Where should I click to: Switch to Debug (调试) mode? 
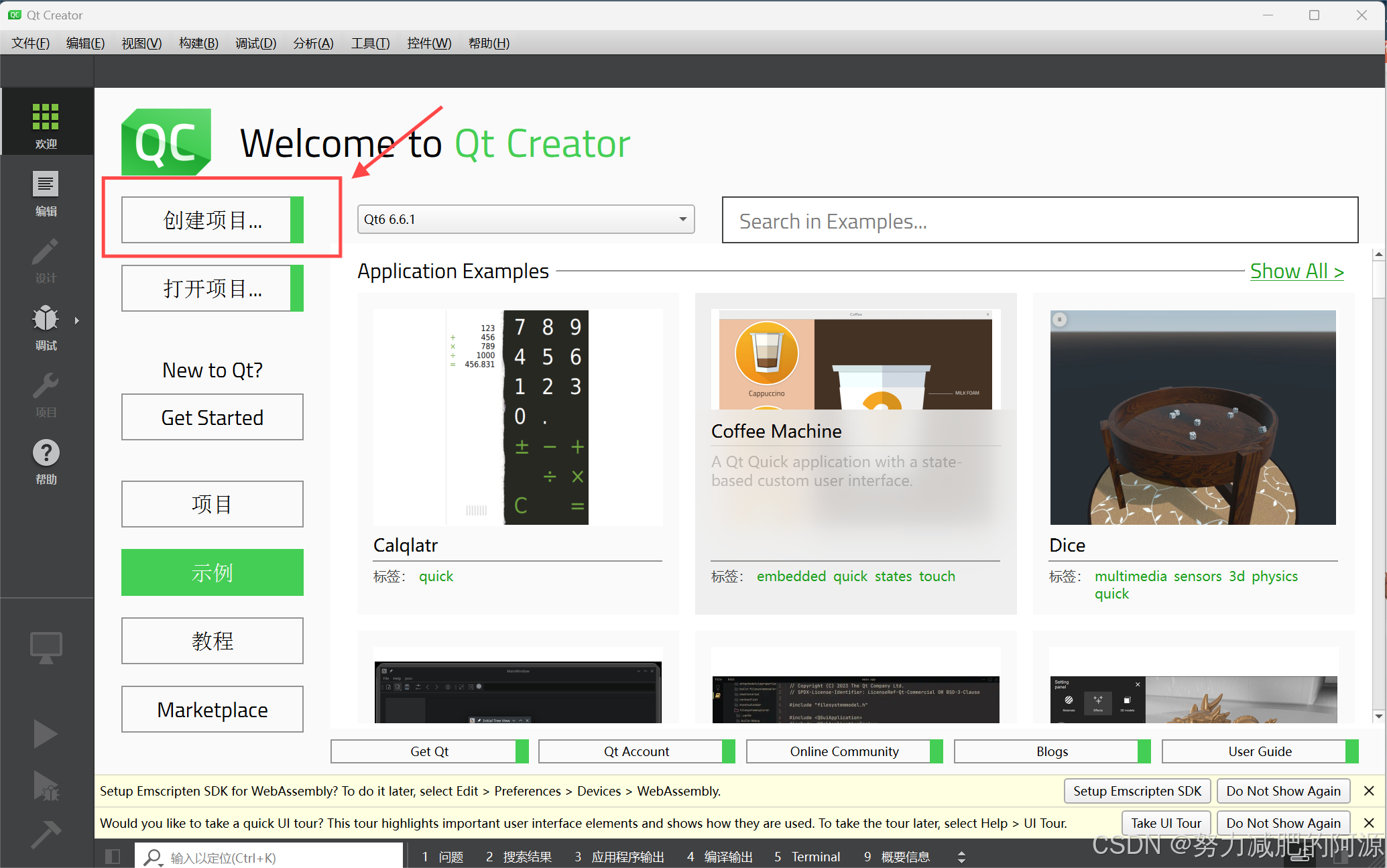[46, 327]
